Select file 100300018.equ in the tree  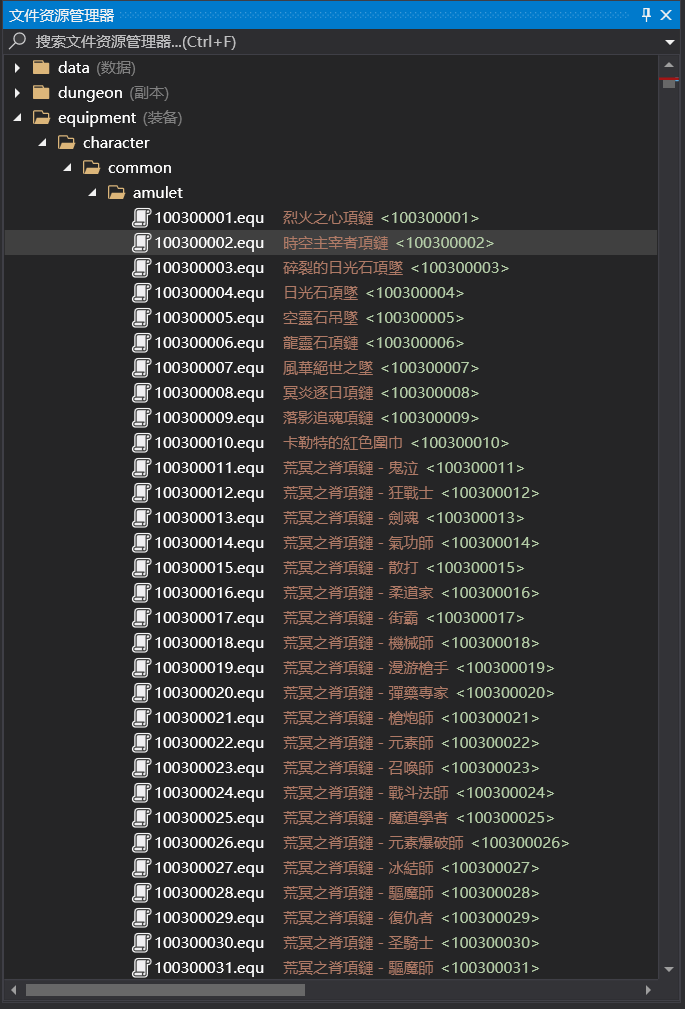click(x=209, y=643)
